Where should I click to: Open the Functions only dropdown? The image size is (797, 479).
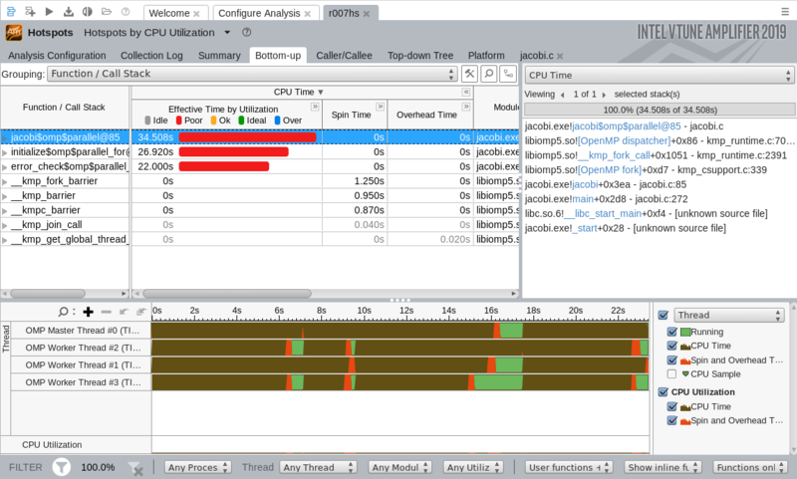pos(750,467)
